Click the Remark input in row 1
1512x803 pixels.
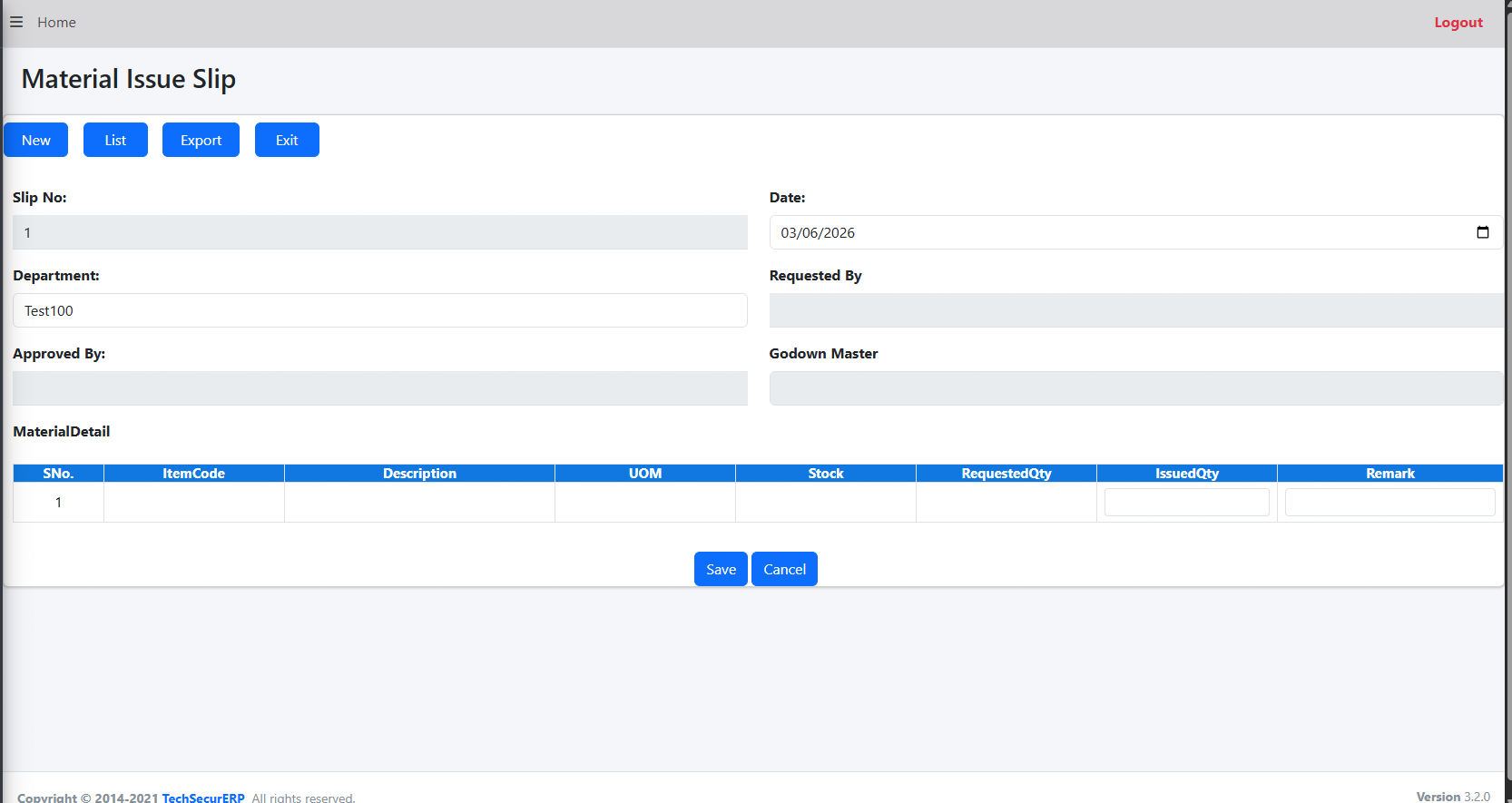pyautogui.click(x=1389, y=502)
